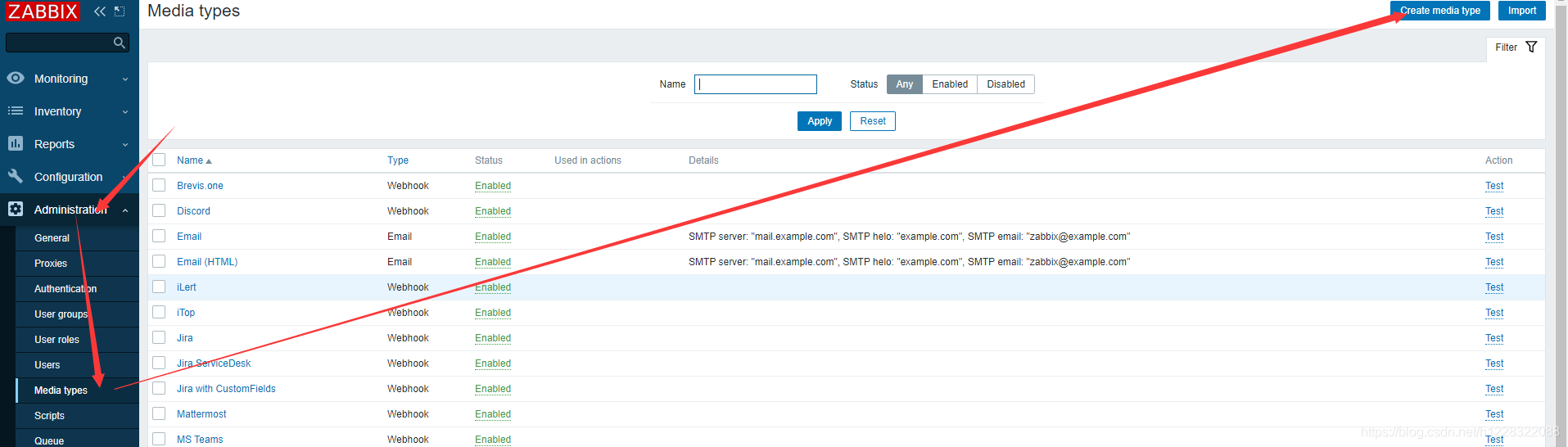
Task: Check the Email row checkbox
Action: pos(159,236)
